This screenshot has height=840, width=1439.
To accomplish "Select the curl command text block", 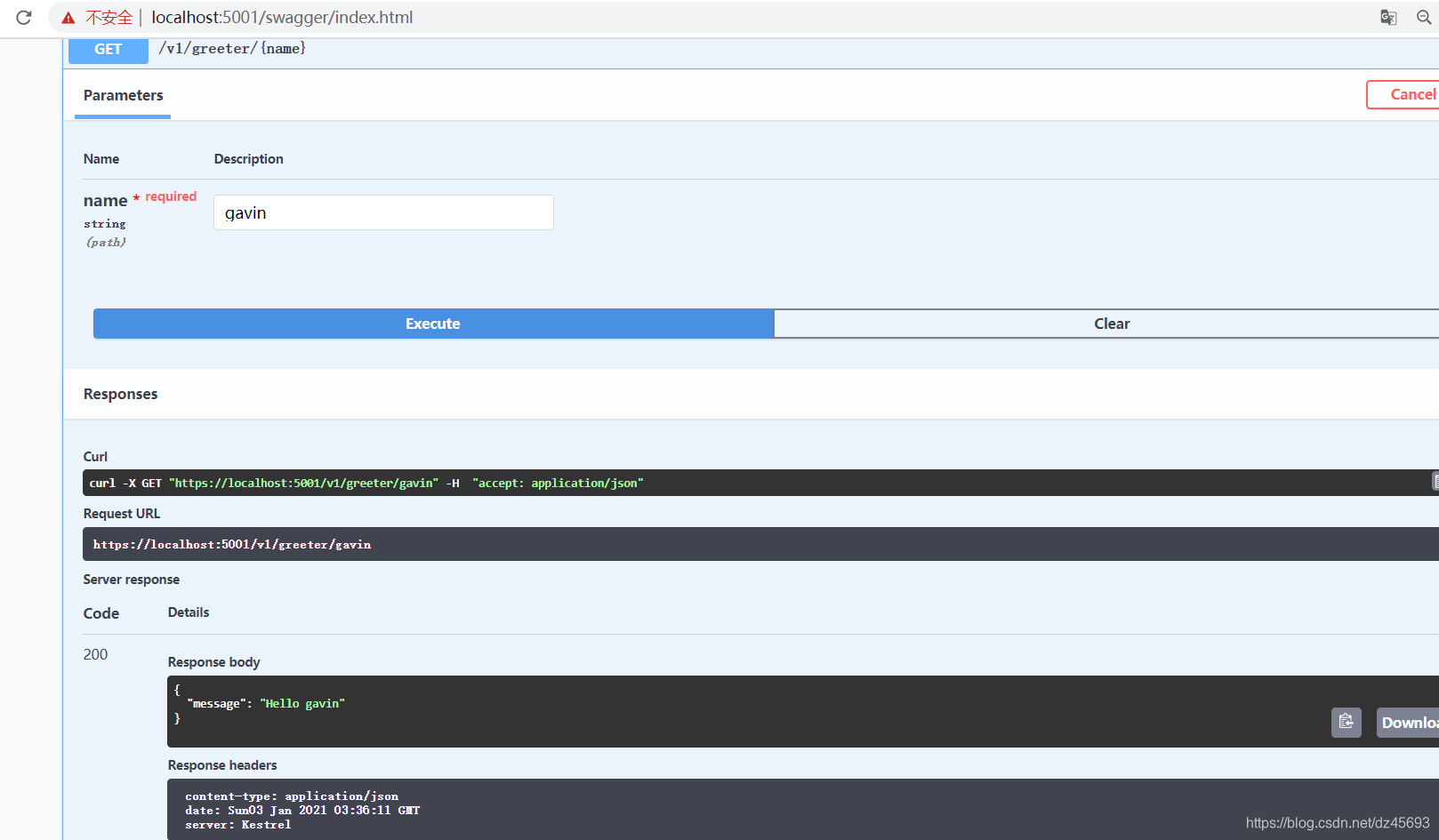I will click(x=760, y=483).
